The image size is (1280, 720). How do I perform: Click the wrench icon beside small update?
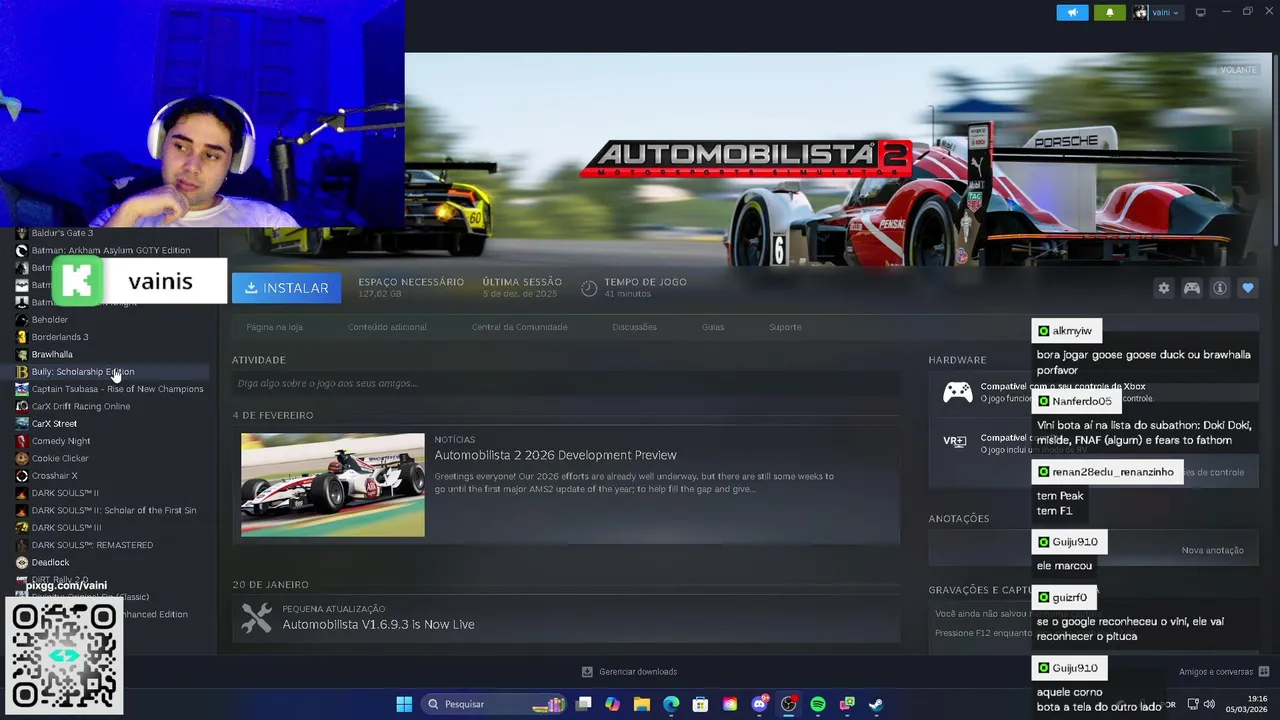pos(256,618)
